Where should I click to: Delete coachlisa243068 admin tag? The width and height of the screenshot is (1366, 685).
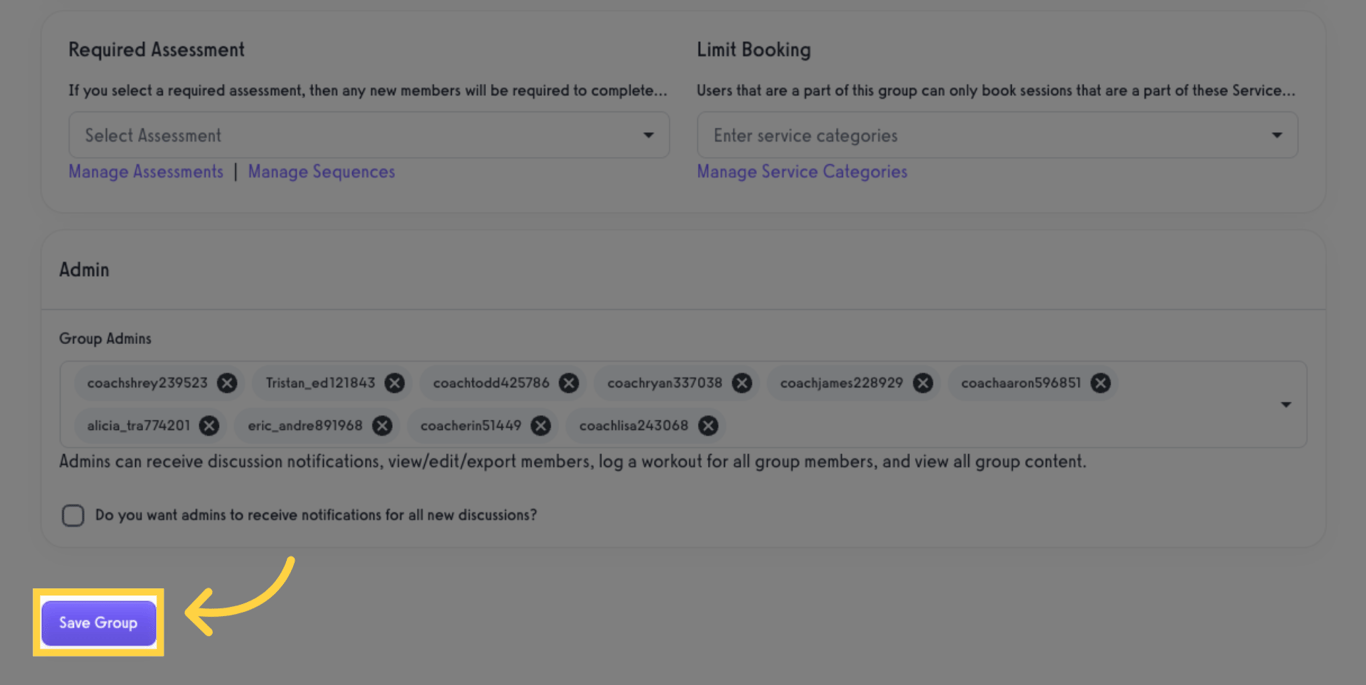click(x=707, y=425)
